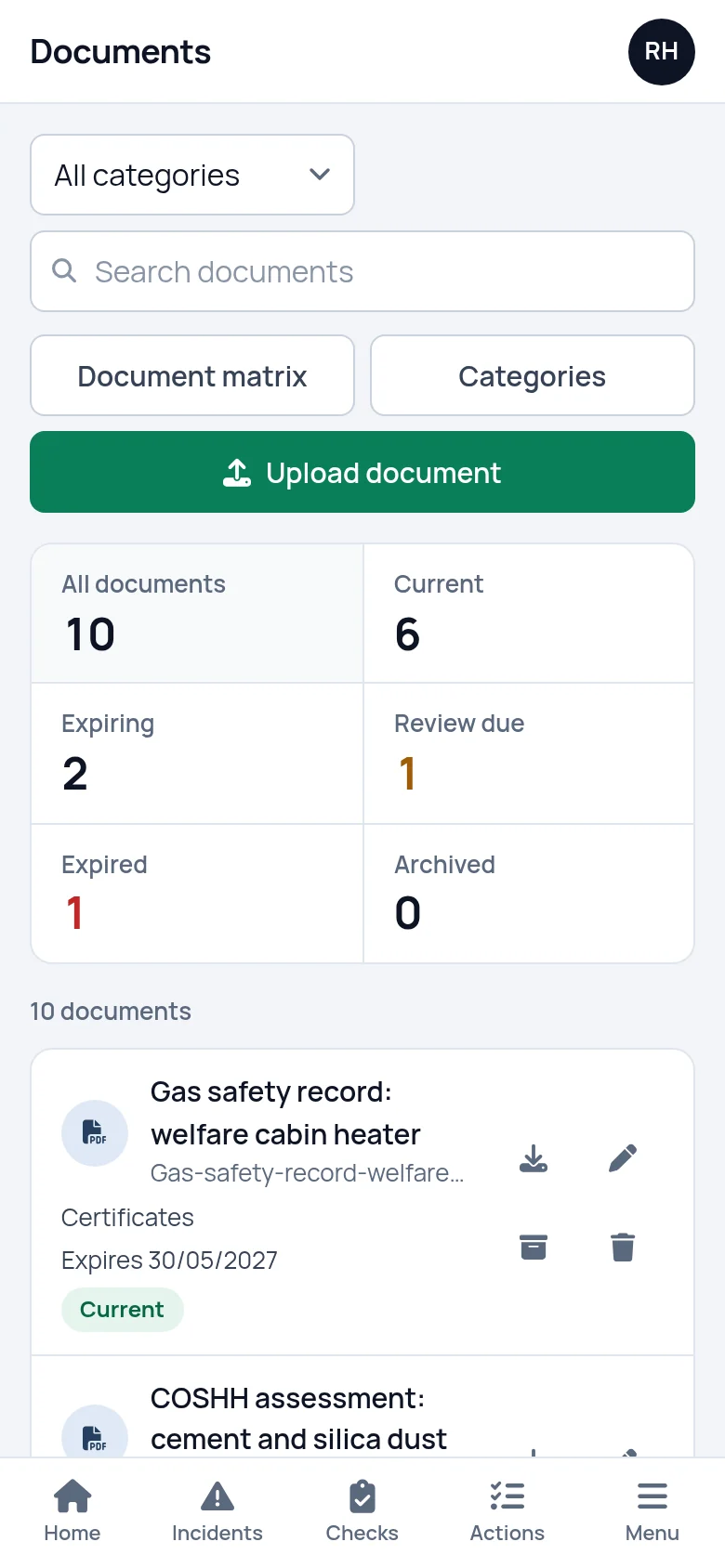Screen dimensions: 725x1568
Task: Click the Gas safety record PDF icon
Action: point(95,1133)
